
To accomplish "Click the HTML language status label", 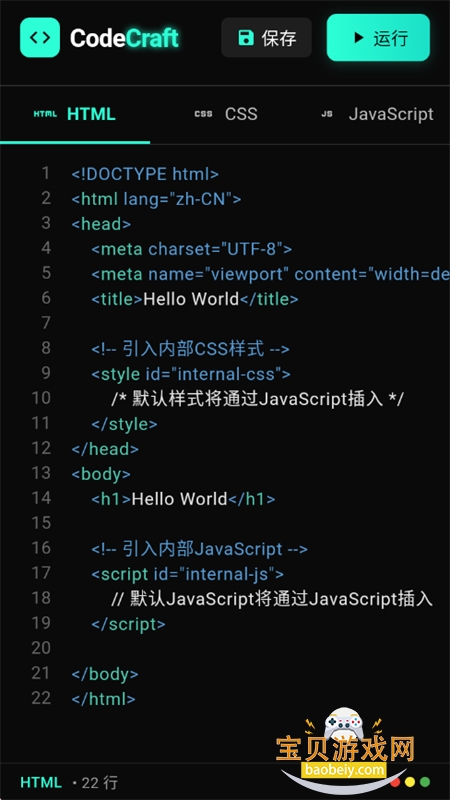I will [41, 782].
